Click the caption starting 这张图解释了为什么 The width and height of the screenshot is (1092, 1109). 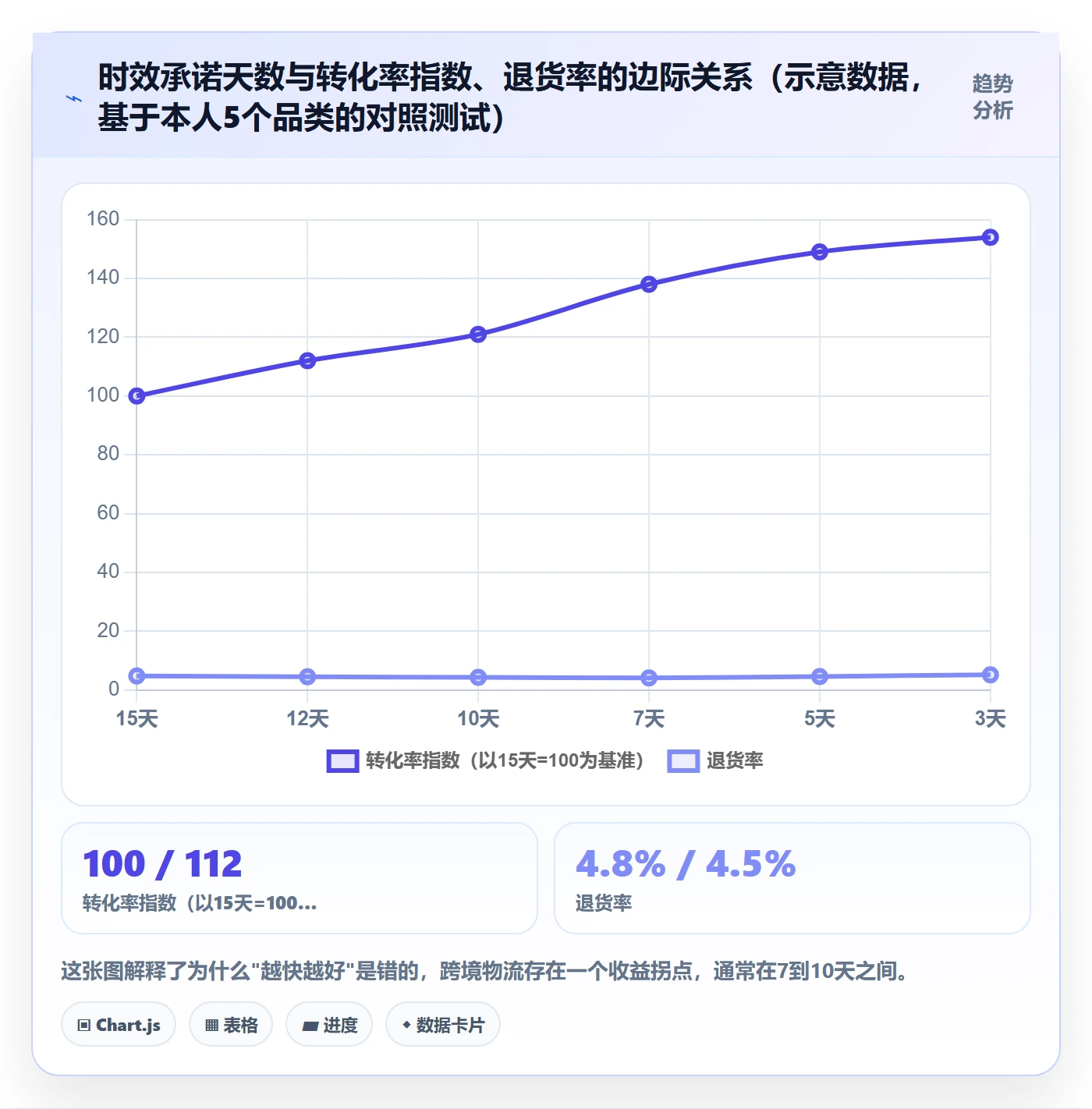click(484, 971)
